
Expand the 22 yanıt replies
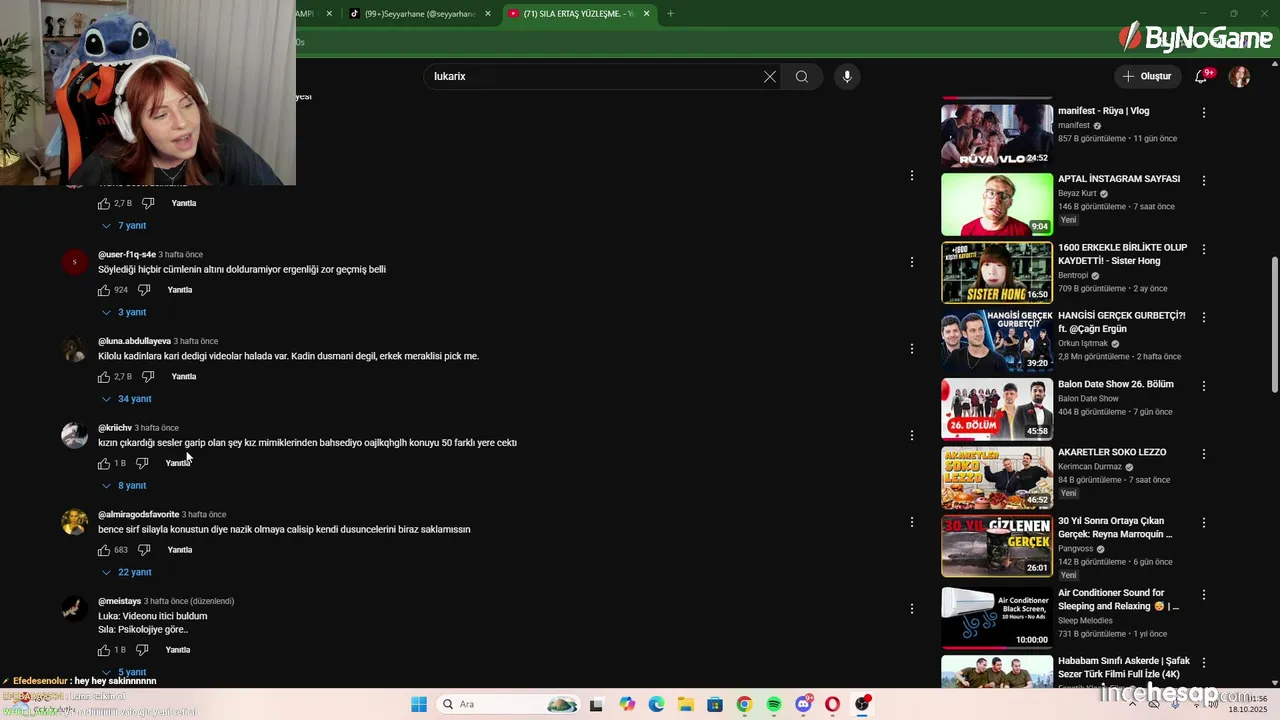[x=127, y=572]
